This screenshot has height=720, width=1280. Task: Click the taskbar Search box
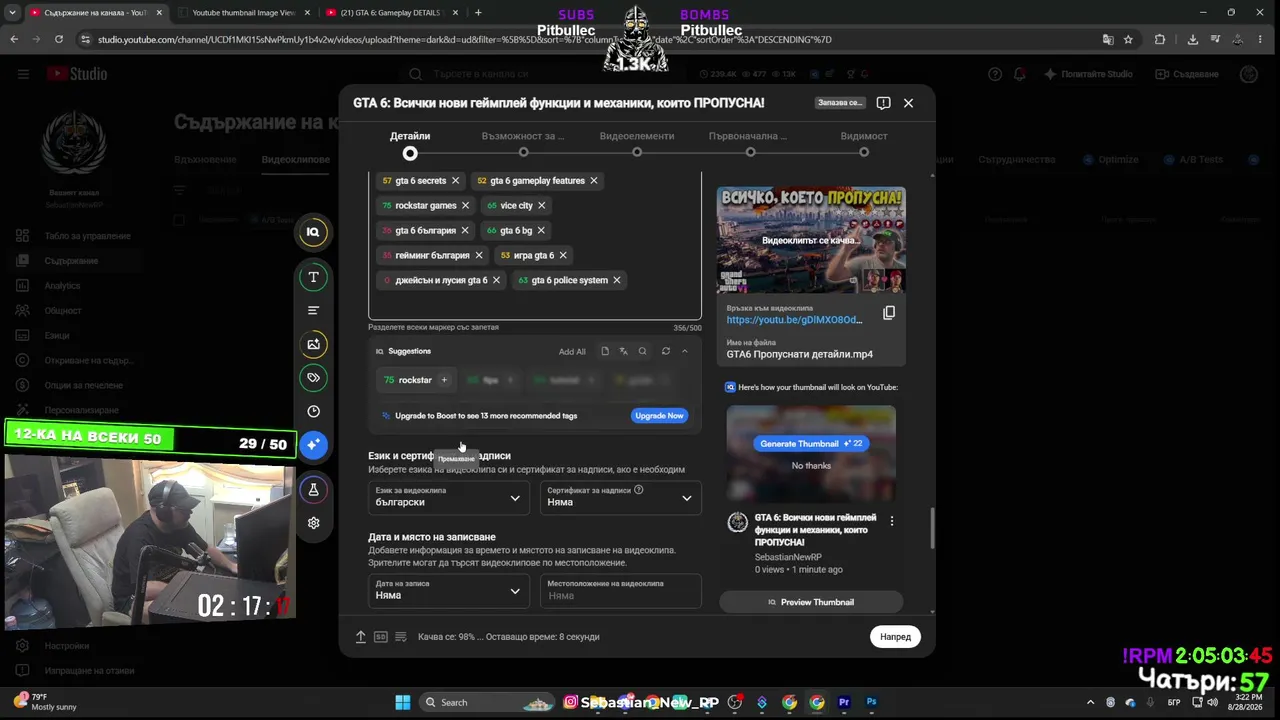coord(488,702)
